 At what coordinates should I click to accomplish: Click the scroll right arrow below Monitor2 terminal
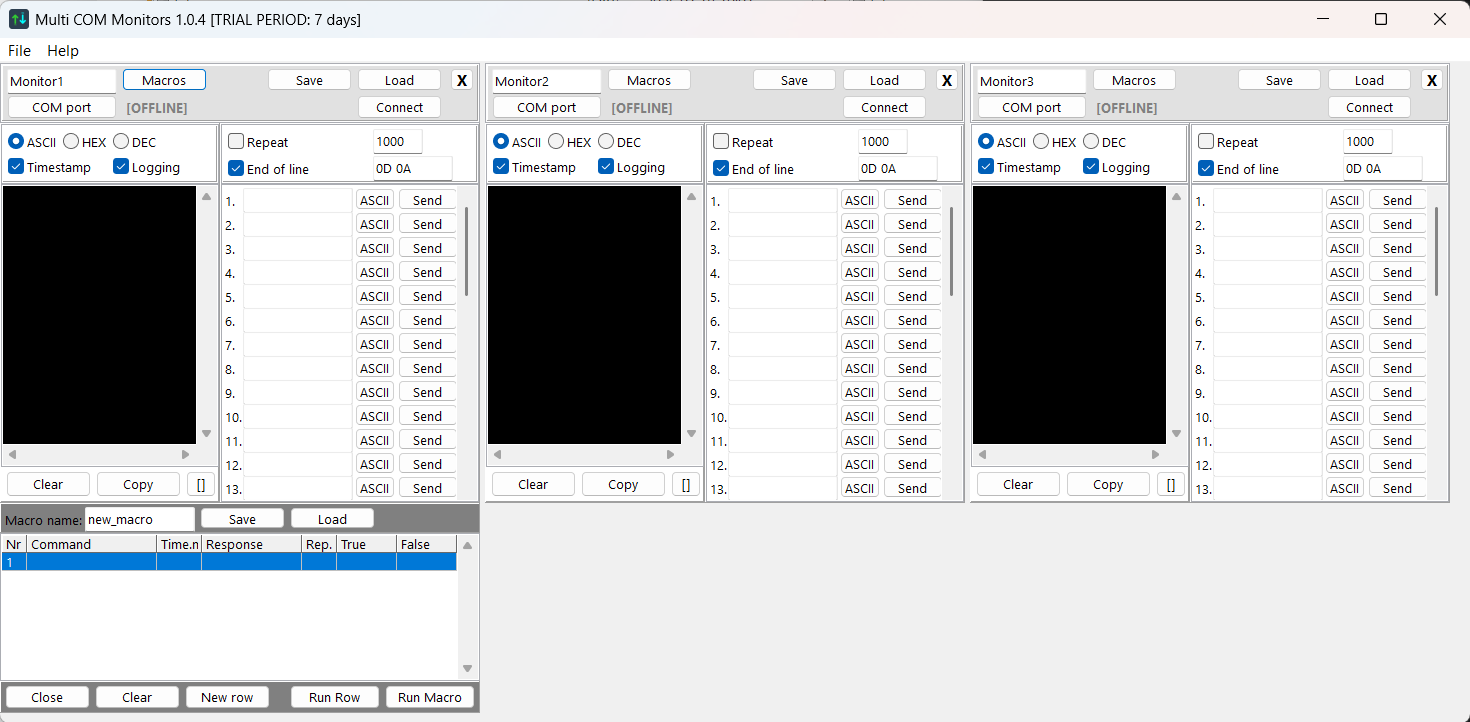(670, 455)
